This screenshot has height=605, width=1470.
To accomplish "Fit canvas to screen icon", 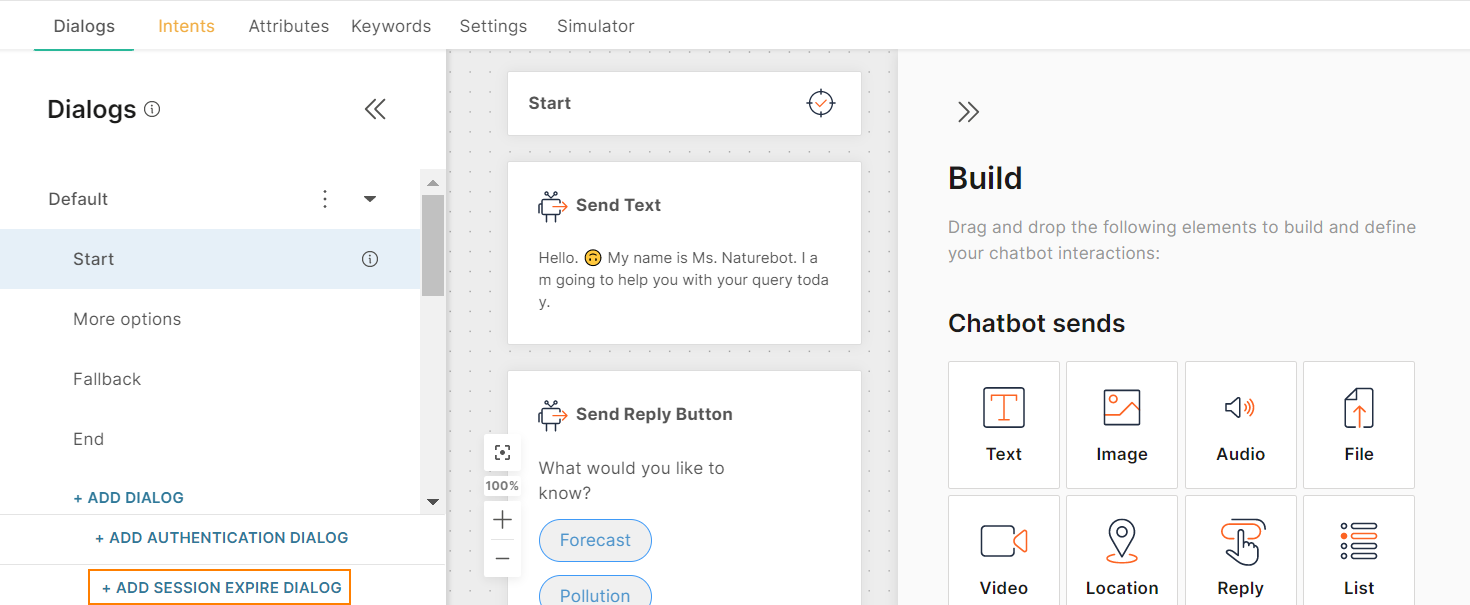I will pyautogui.click(x=502, y=453).
